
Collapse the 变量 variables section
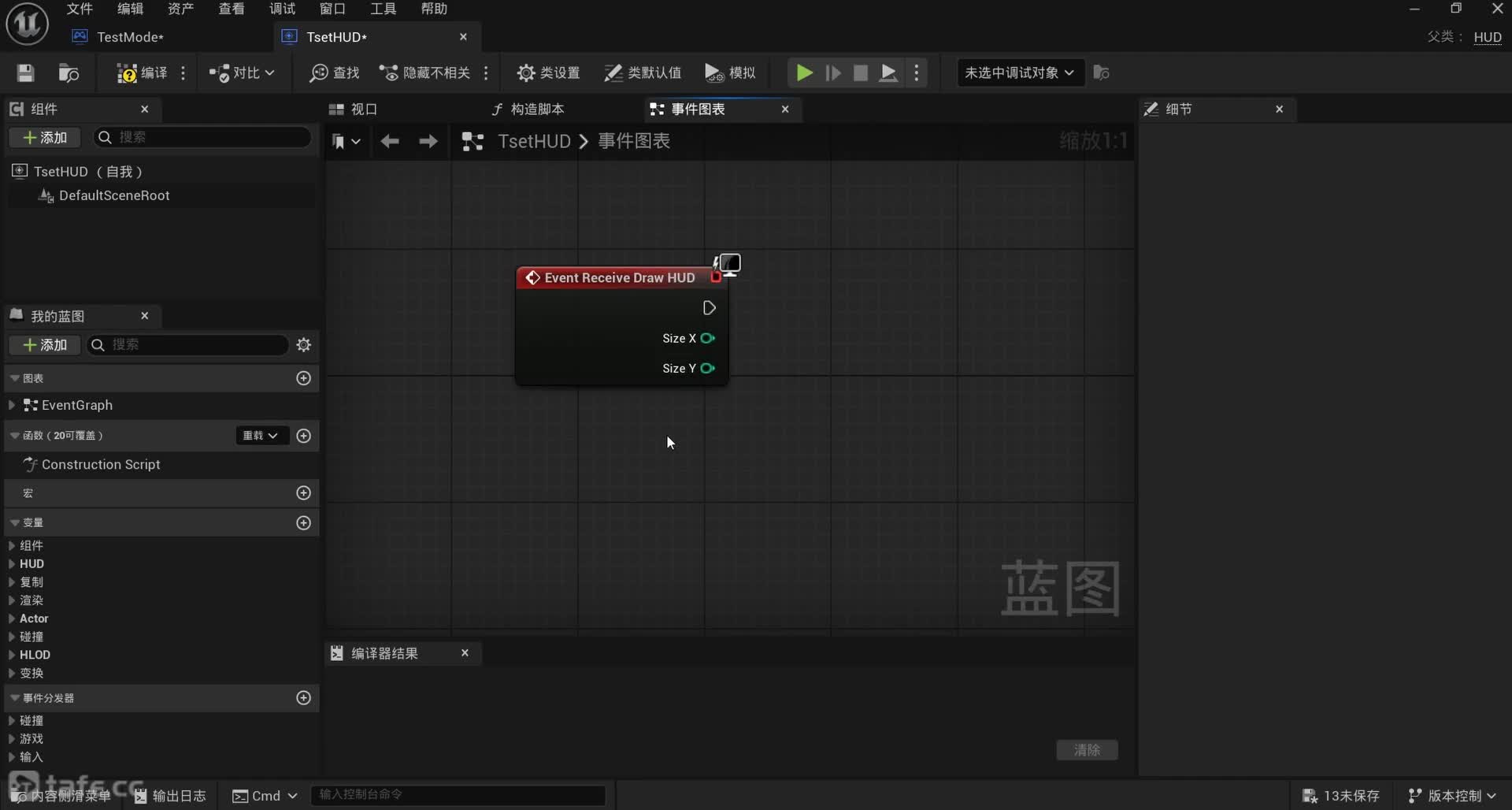click(x=15, y=523)
